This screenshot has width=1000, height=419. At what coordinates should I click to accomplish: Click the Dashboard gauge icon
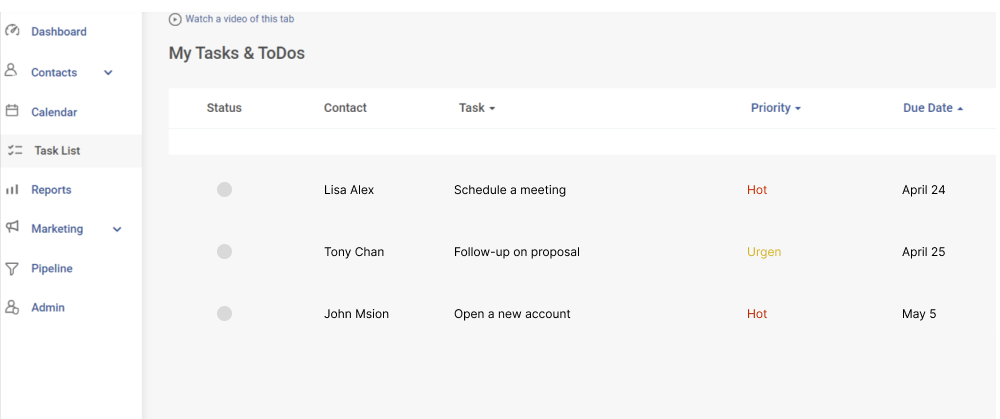(12, 31)
